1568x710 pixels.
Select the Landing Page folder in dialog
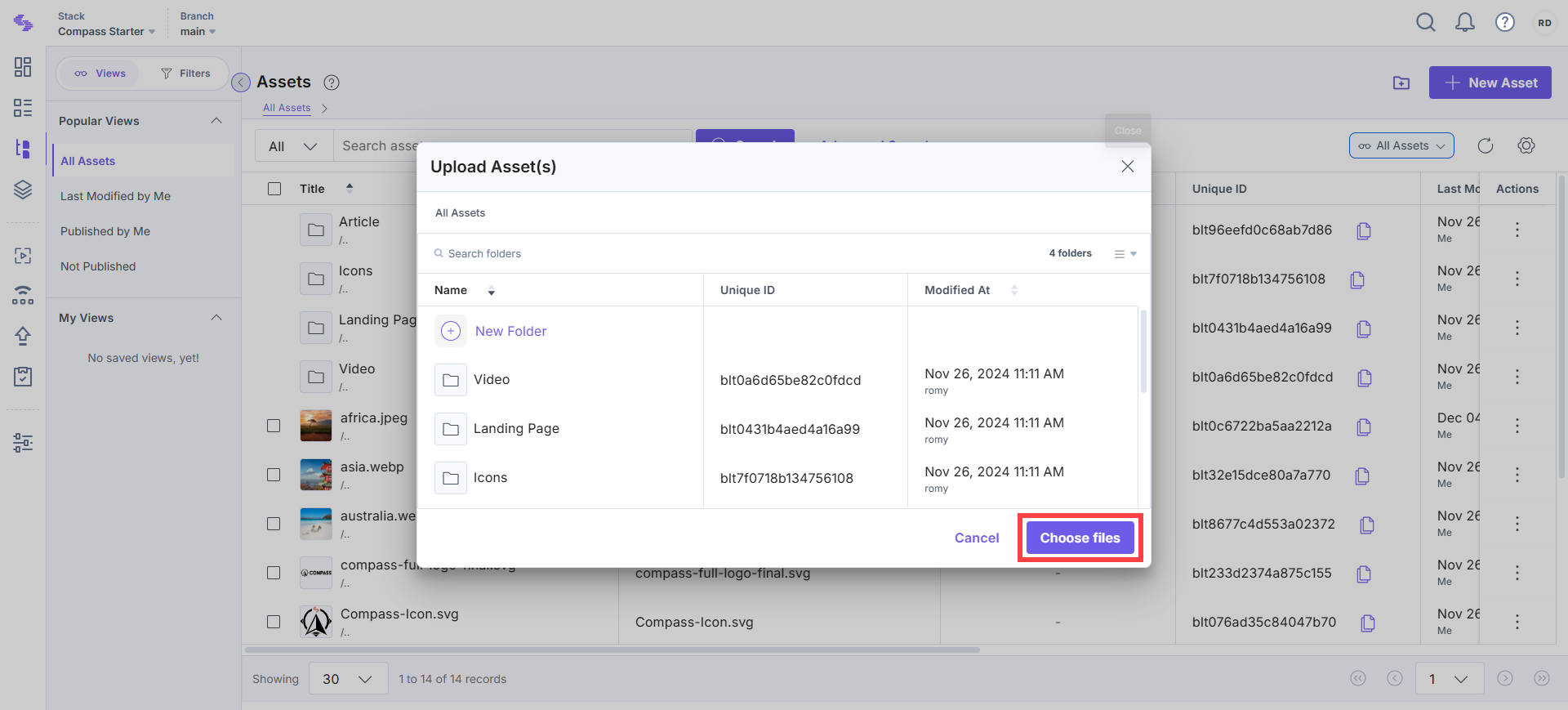(x=516, y=429)
